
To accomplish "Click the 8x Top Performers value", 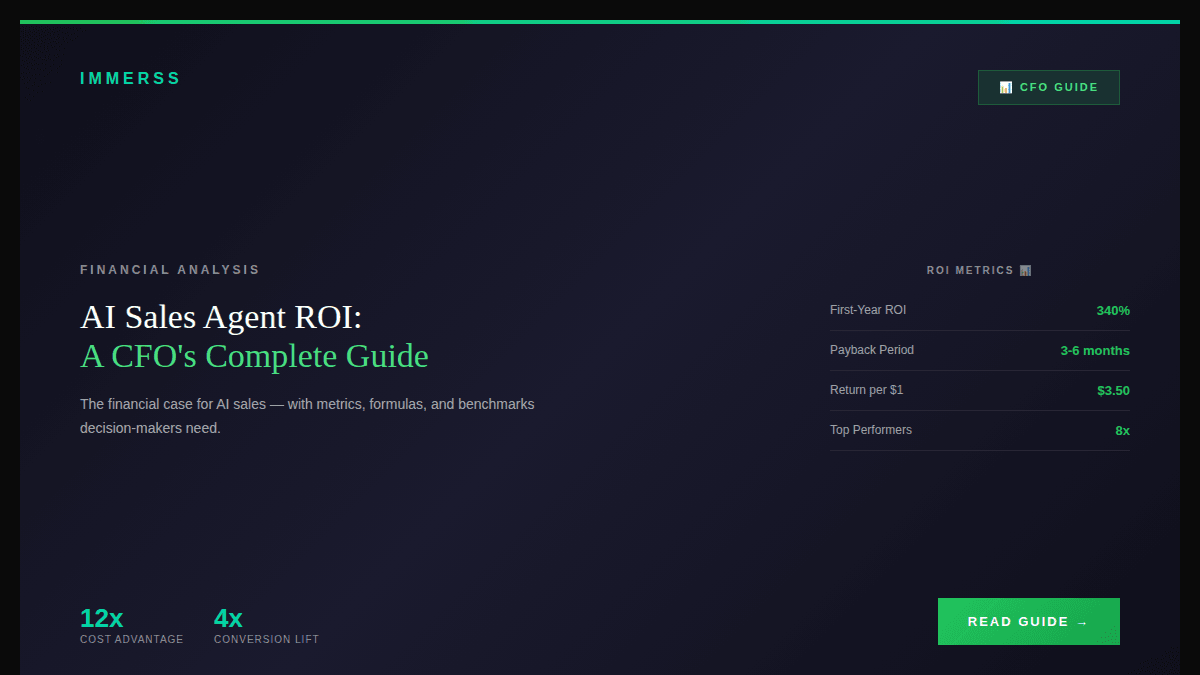I will click(1122, 430).
